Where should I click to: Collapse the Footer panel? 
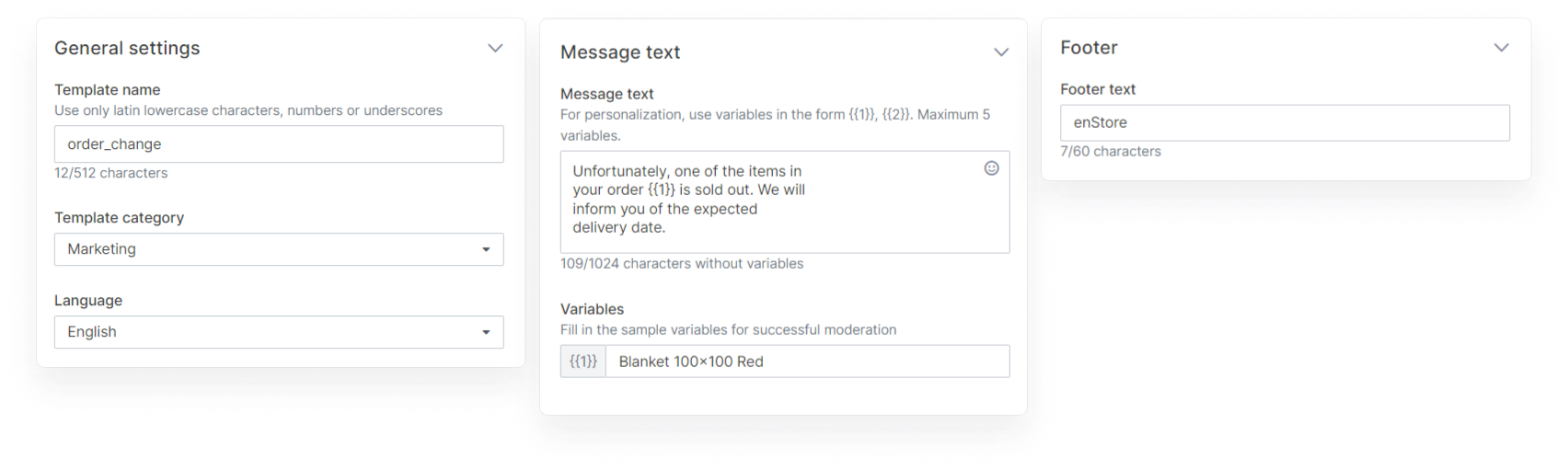[1501, 48]
